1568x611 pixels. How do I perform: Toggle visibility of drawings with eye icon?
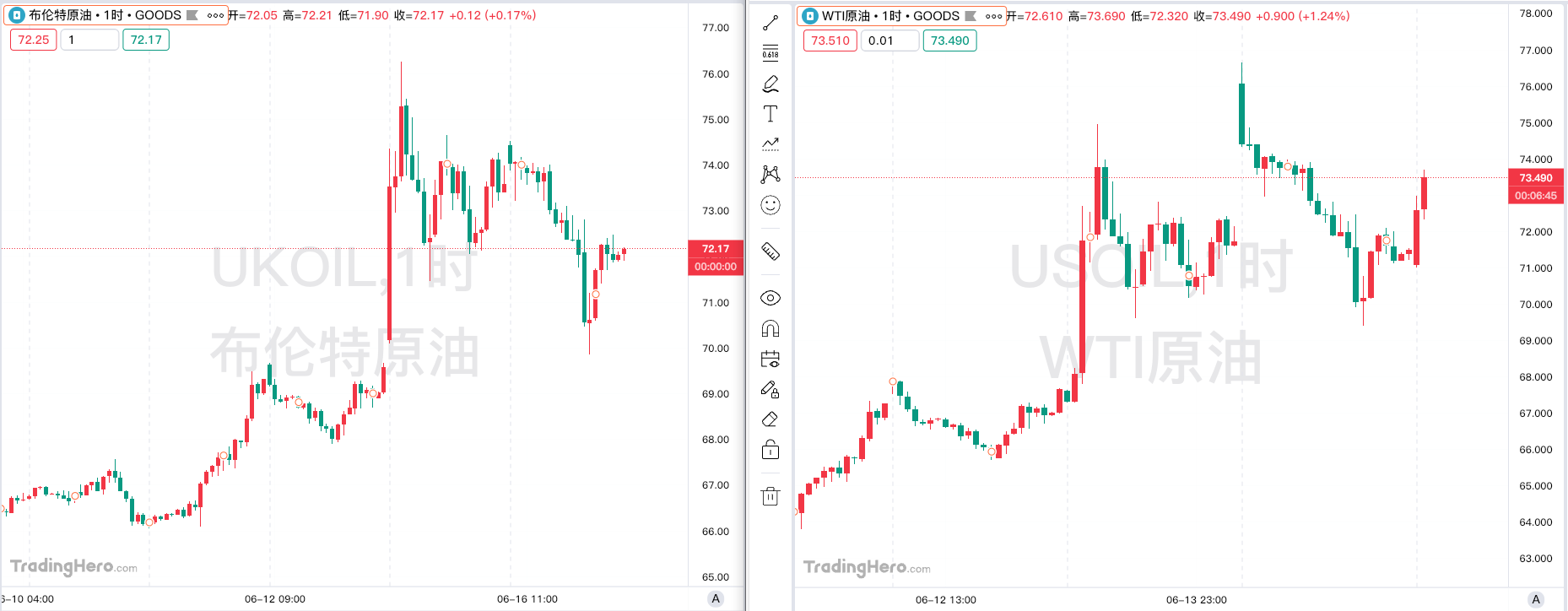(770, 298)
